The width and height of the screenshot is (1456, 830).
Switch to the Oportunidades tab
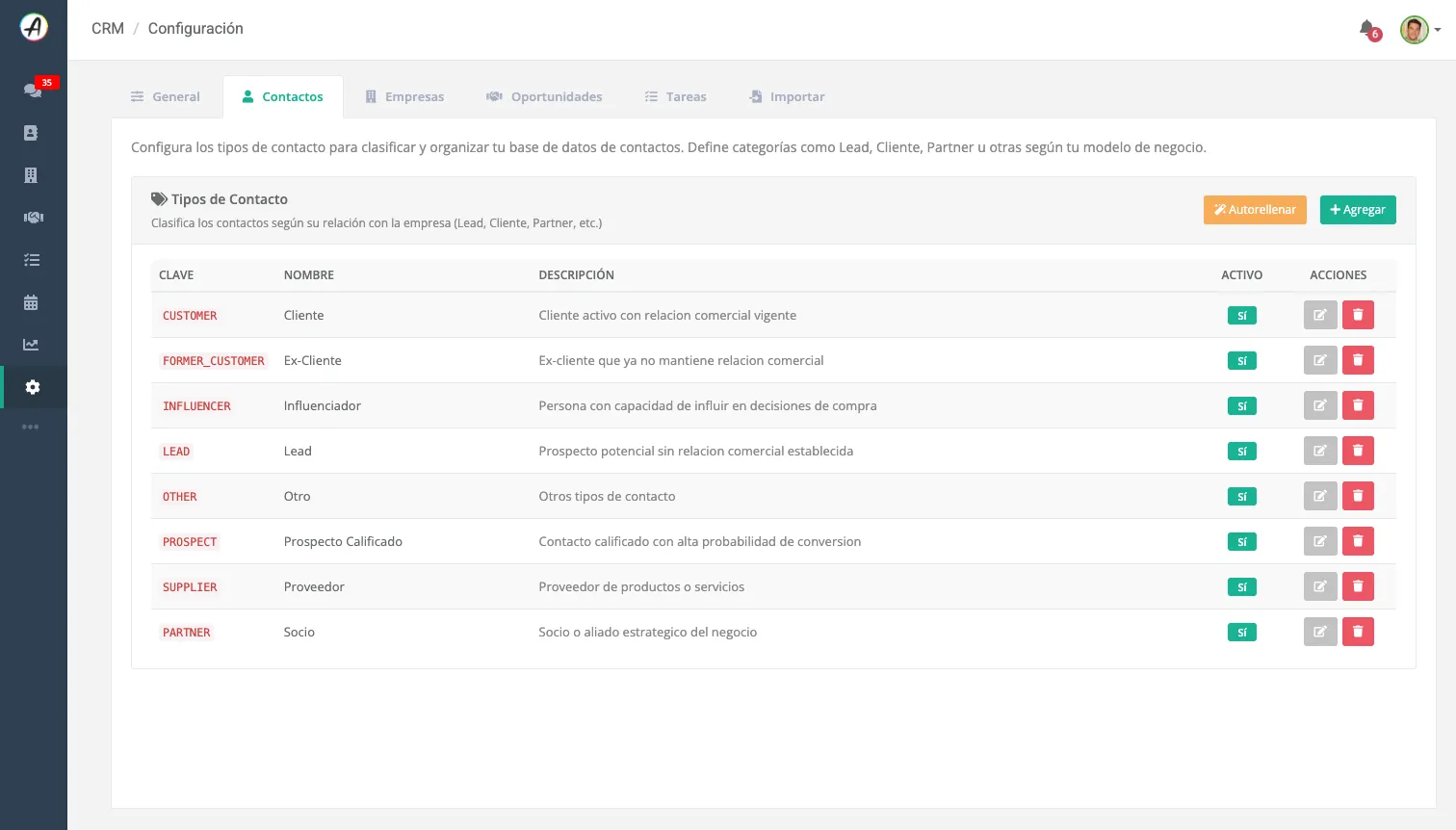(544, 96)
